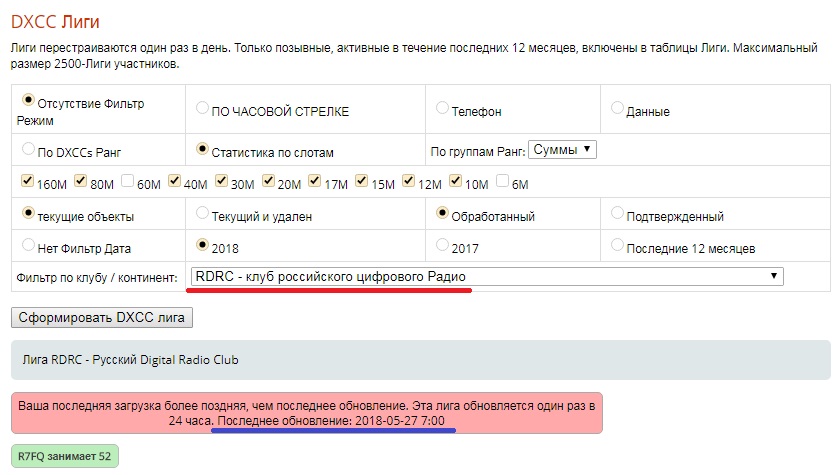Open the Суммы rank group dropdown
This screenshot has width=837, height=475.
(562, 150)
